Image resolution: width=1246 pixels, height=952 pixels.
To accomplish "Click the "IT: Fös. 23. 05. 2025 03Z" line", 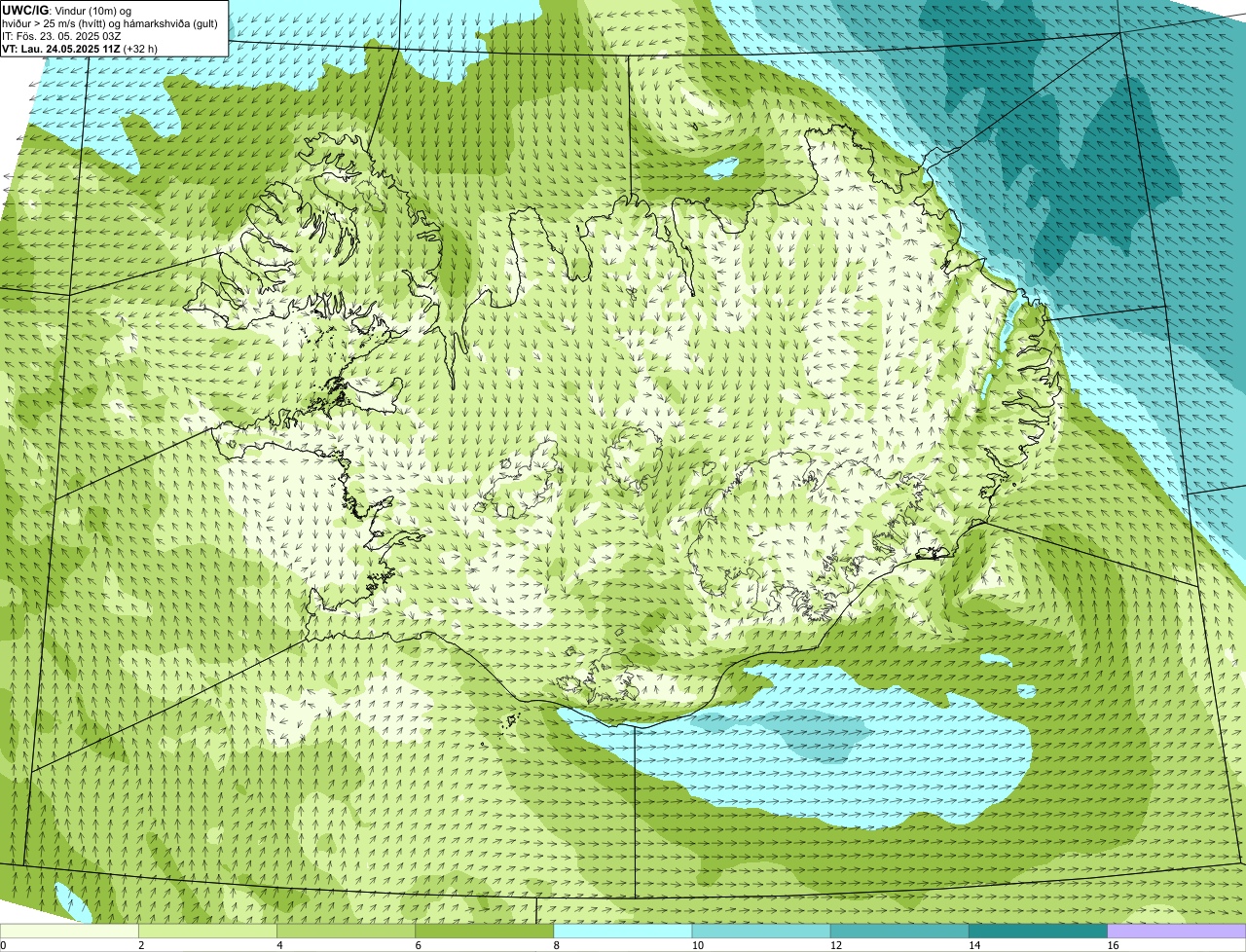I will [62, 35].
